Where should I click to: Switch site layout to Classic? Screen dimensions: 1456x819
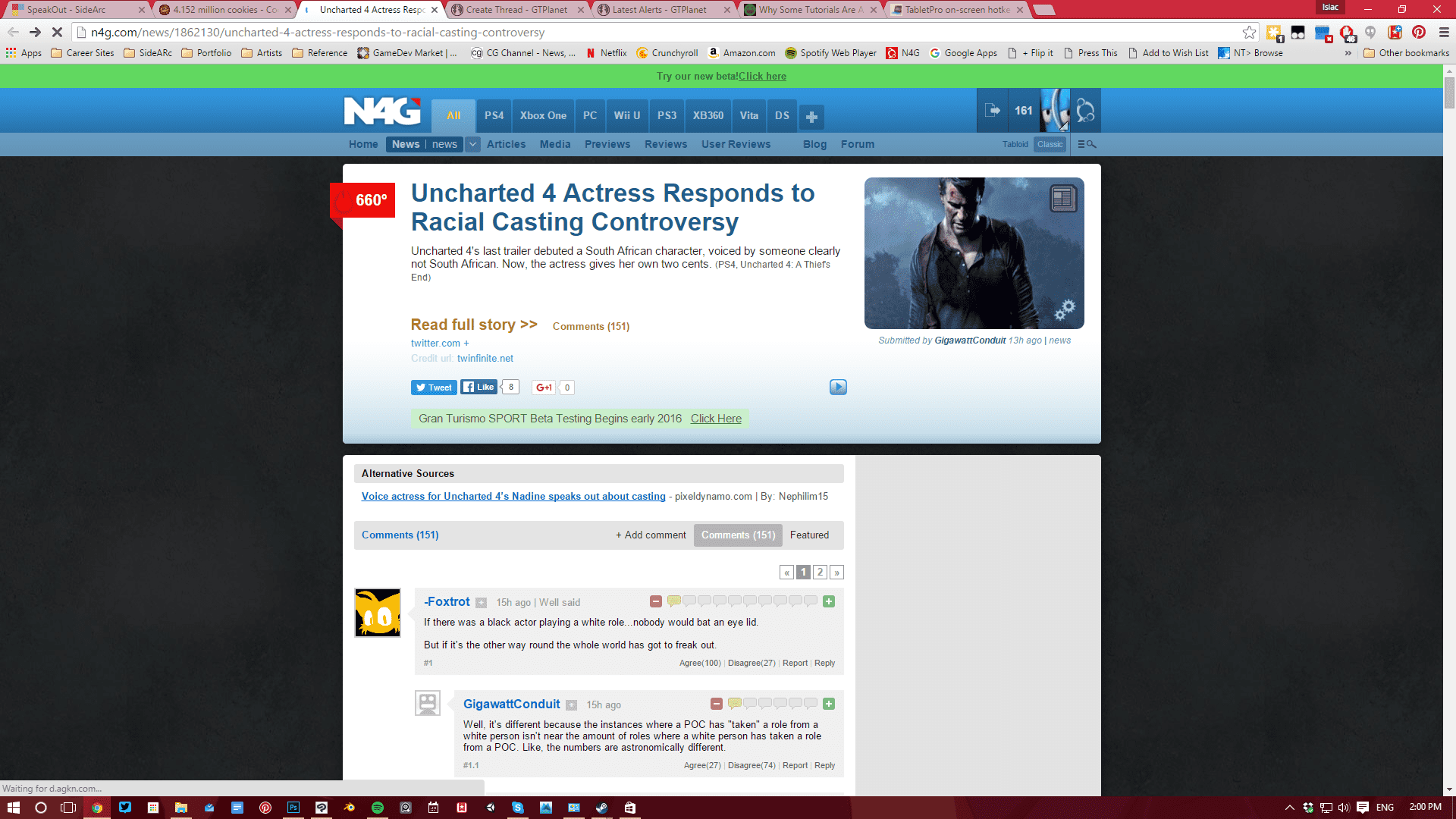(x=1050, y=144)
